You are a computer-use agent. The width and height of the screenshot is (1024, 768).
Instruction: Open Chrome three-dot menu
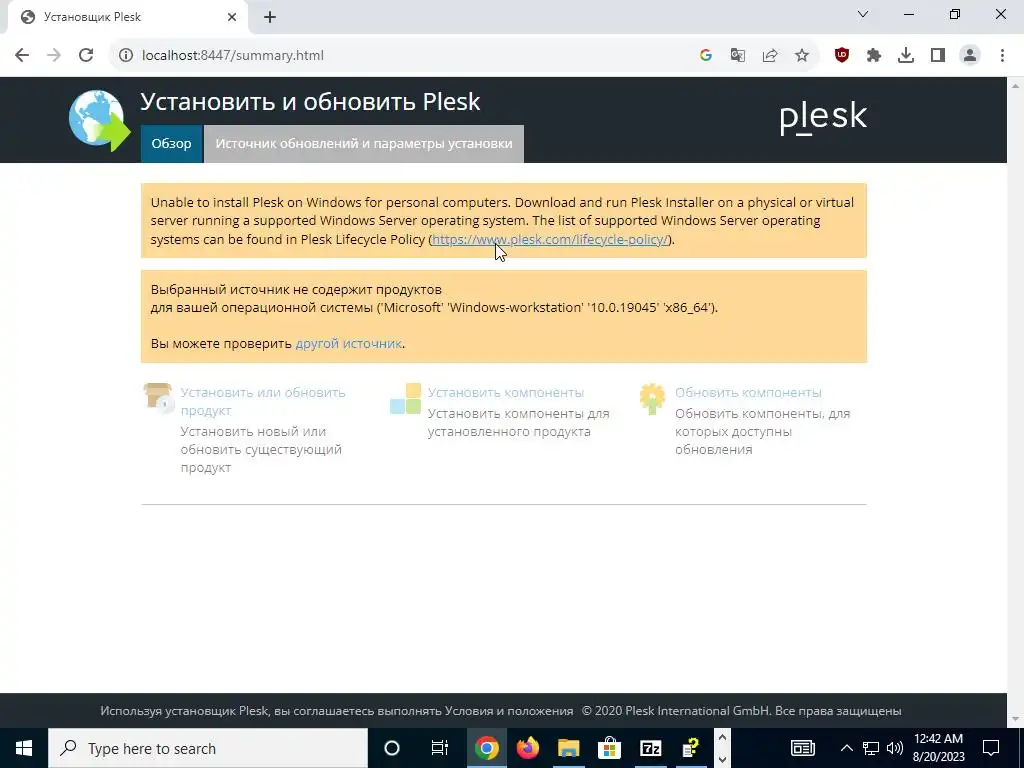[x=1002, y=56]
